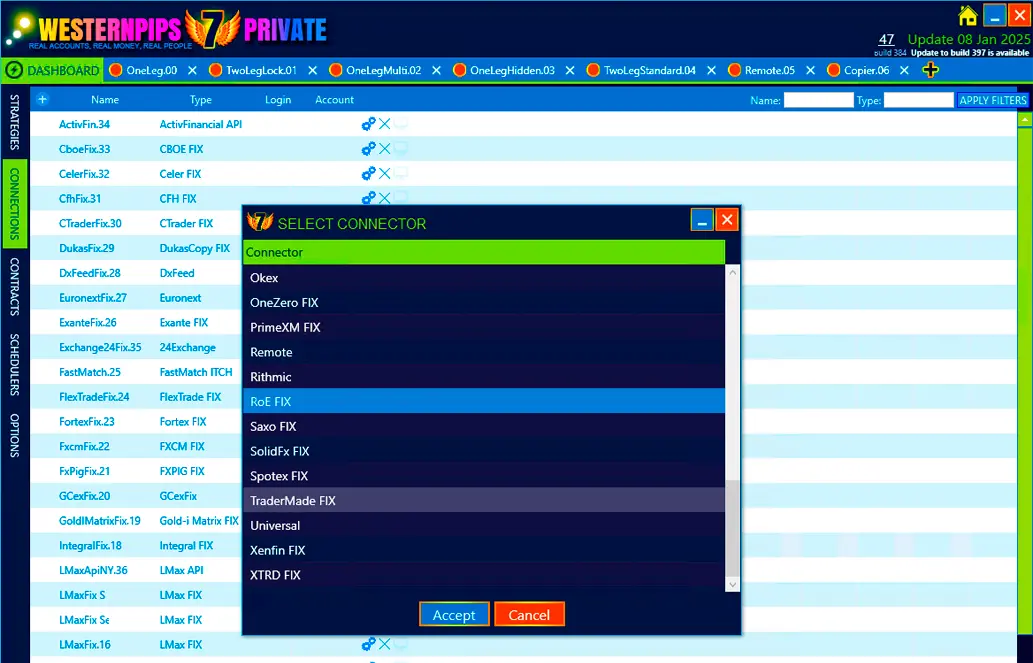
Task: Delete CboeFix.33 connection with X icon
Action: tap(385, 149)
